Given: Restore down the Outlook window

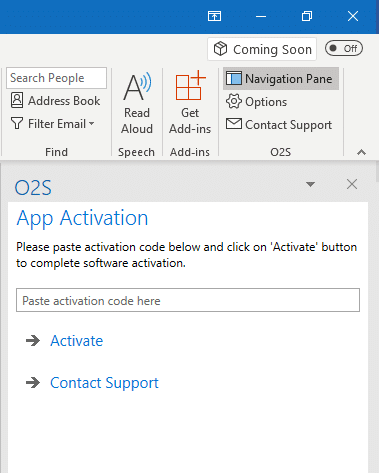Looking at the screenshot, I should pos(307,16).
